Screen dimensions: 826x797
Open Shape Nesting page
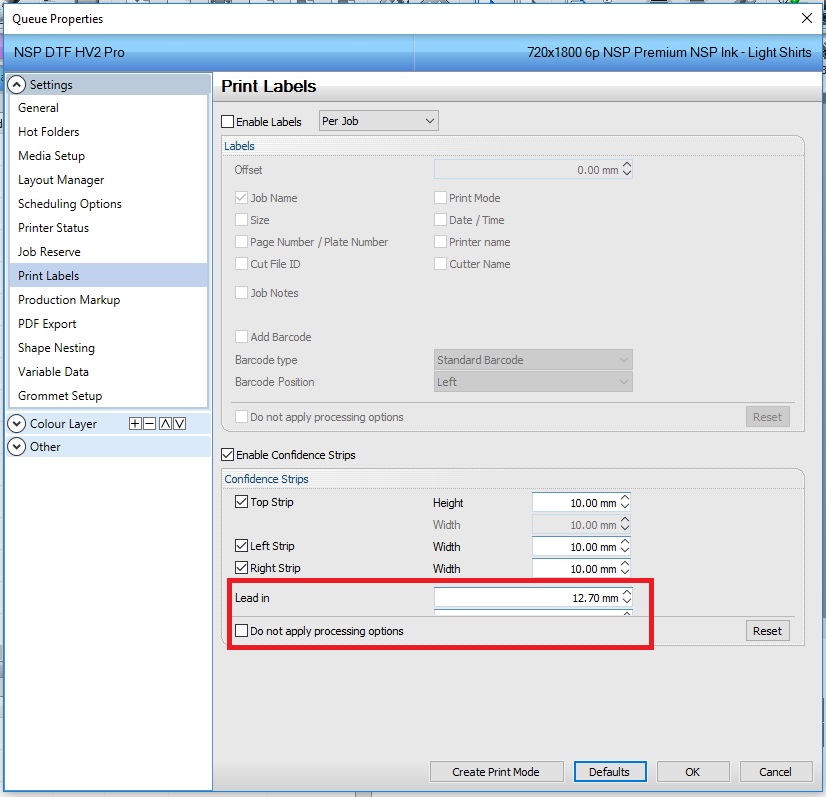tap(109, 348)
